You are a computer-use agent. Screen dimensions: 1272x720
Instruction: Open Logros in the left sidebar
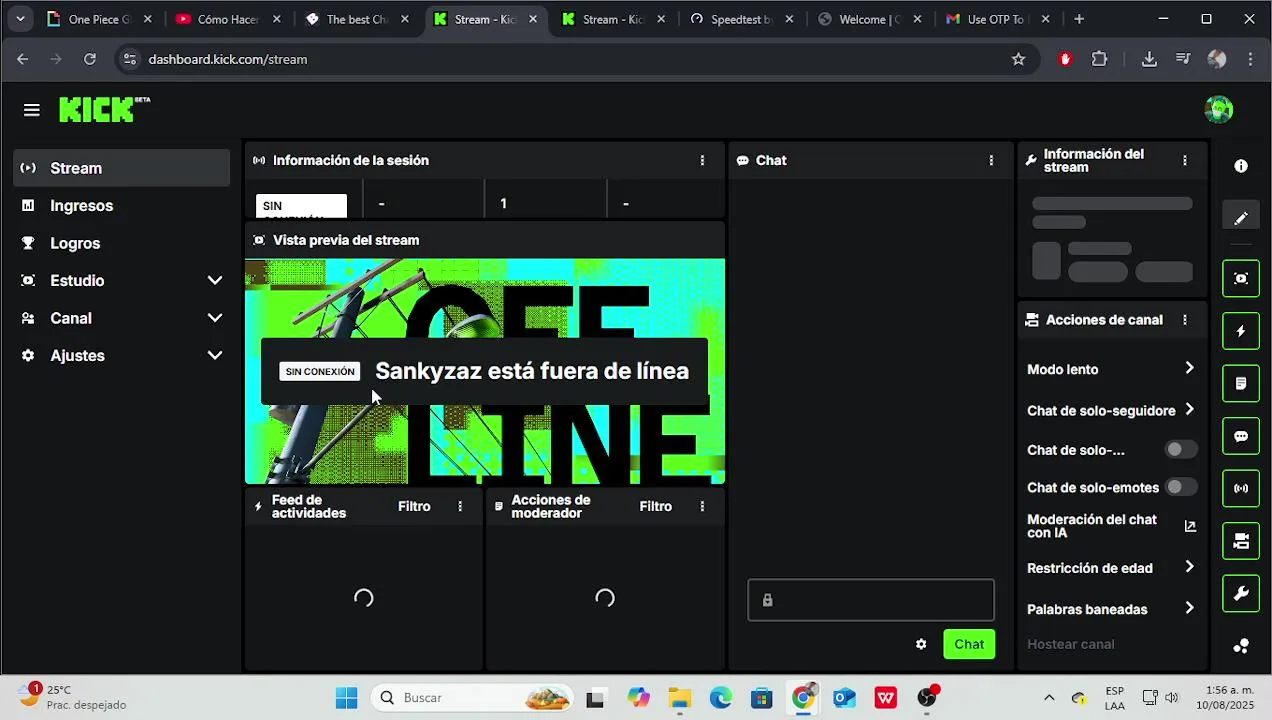pos(122,243)
